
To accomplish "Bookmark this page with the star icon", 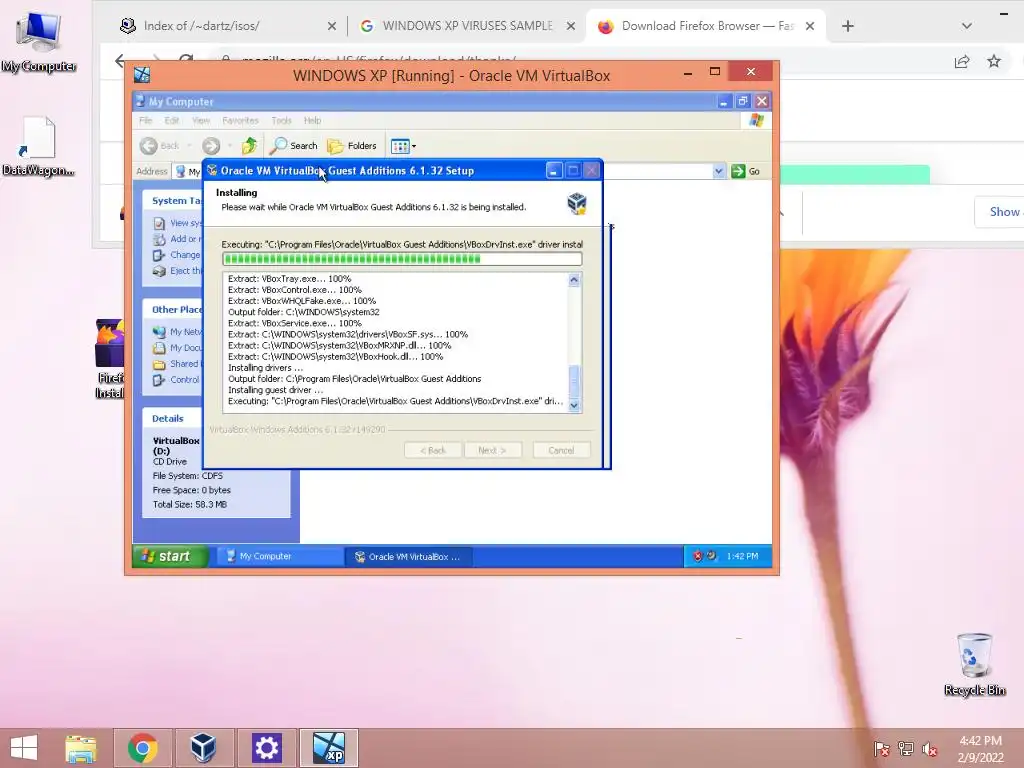I will (x=994, y=61).
